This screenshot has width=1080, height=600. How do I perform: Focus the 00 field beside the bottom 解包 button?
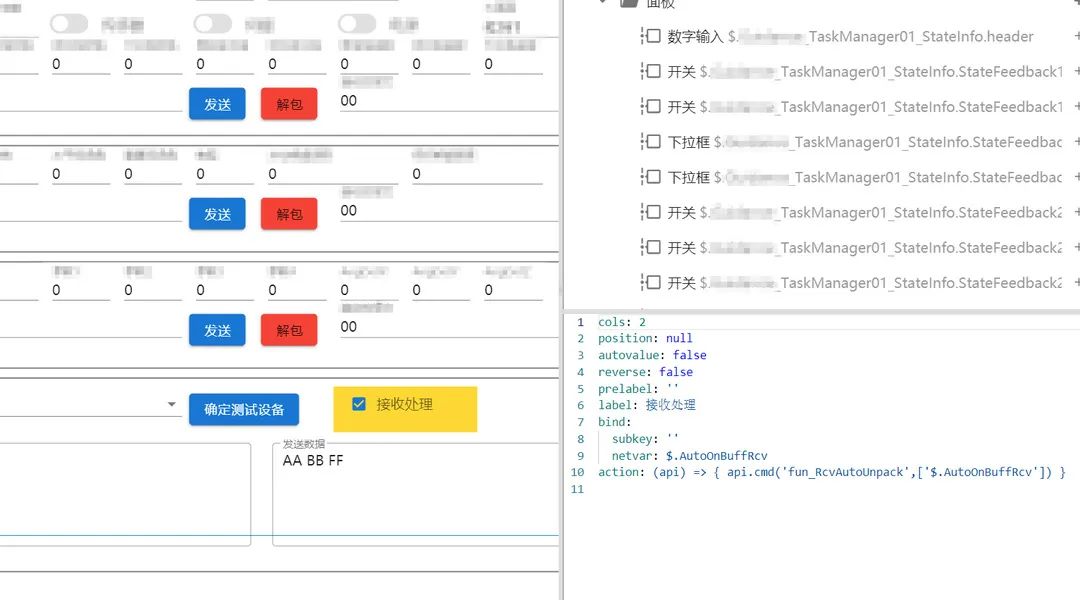pos(448,327)
